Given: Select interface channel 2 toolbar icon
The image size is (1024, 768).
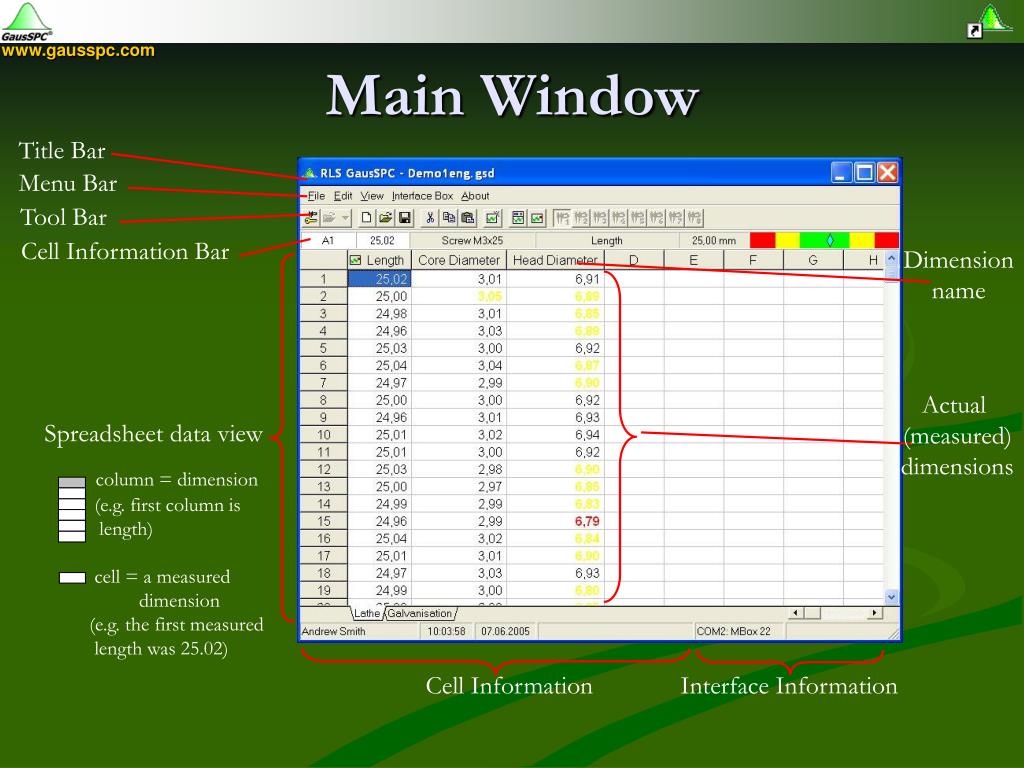Looking at the screenshot, I should click(581, 217).
